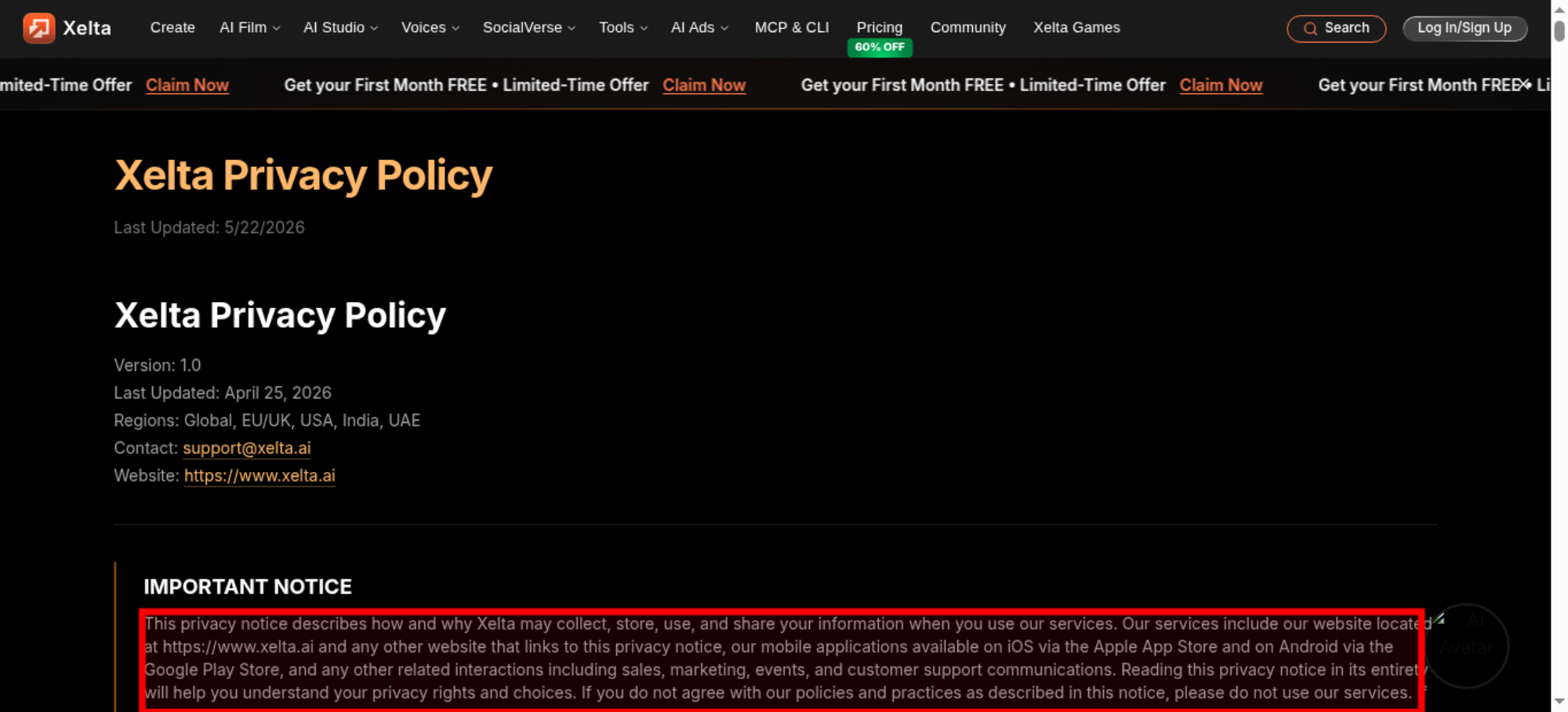
Task: Go to the Create page
Action: [172, 28]
